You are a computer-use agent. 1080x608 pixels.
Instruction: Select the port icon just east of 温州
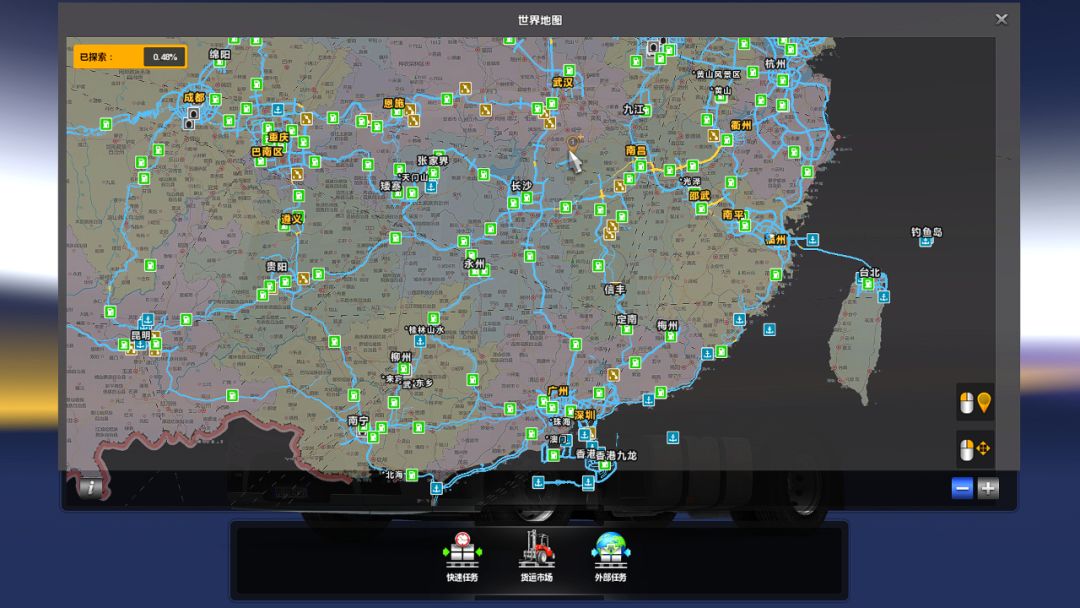[x=813, y=240]
